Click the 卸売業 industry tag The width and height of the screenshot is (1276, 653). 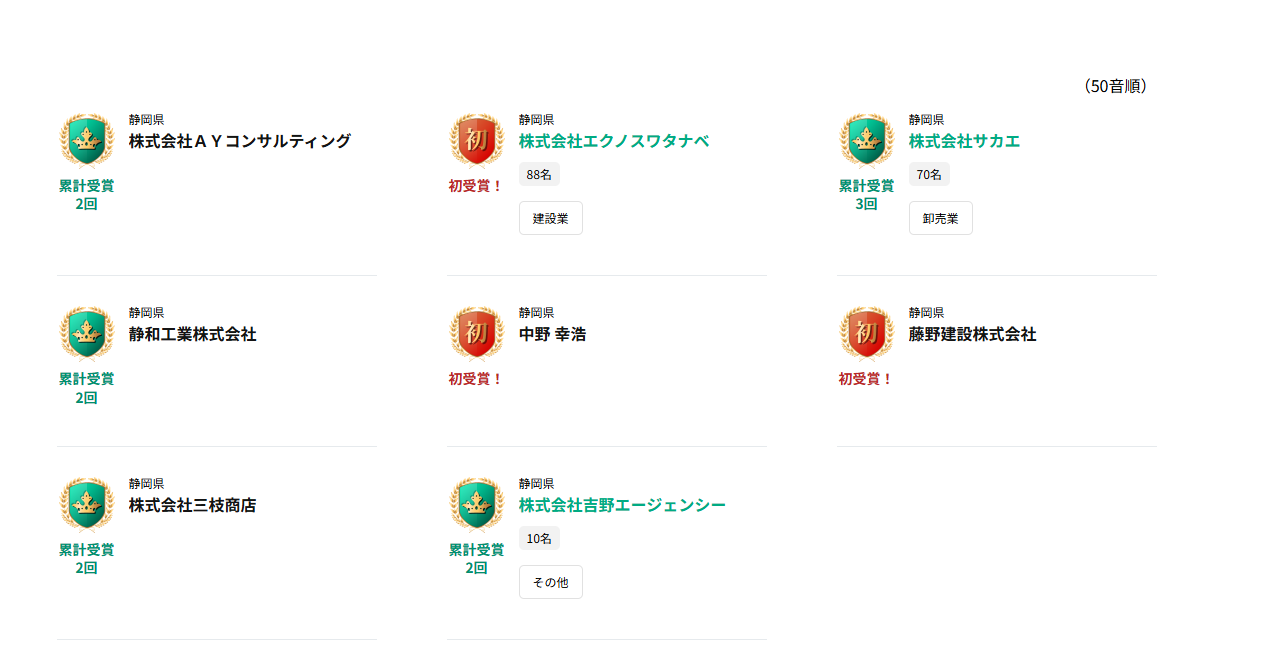pos(940,218)
